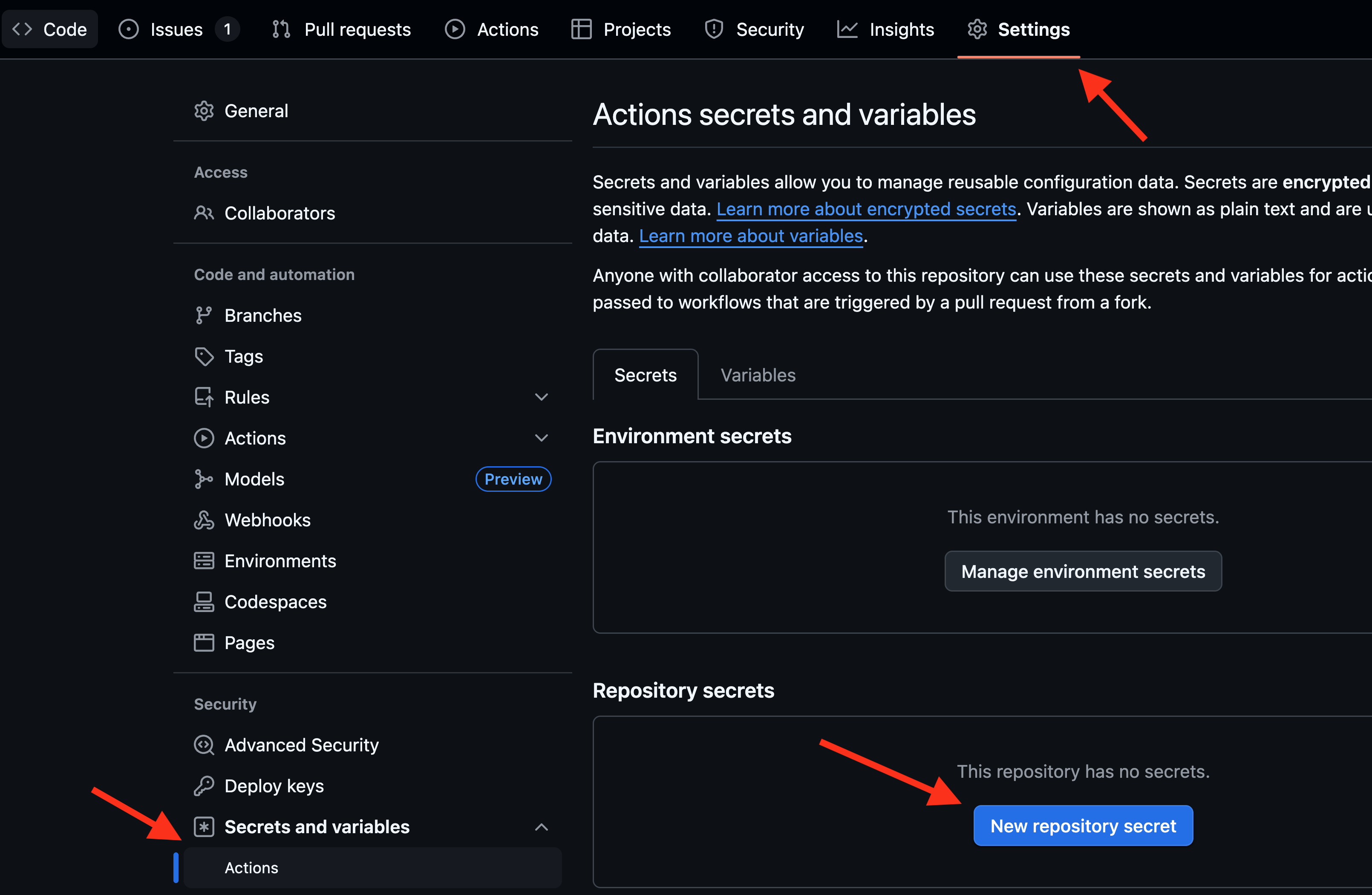Viewport: 1372px width, 895px height.
Task: Open the Pull requests icon
Action: pos(281,29)
